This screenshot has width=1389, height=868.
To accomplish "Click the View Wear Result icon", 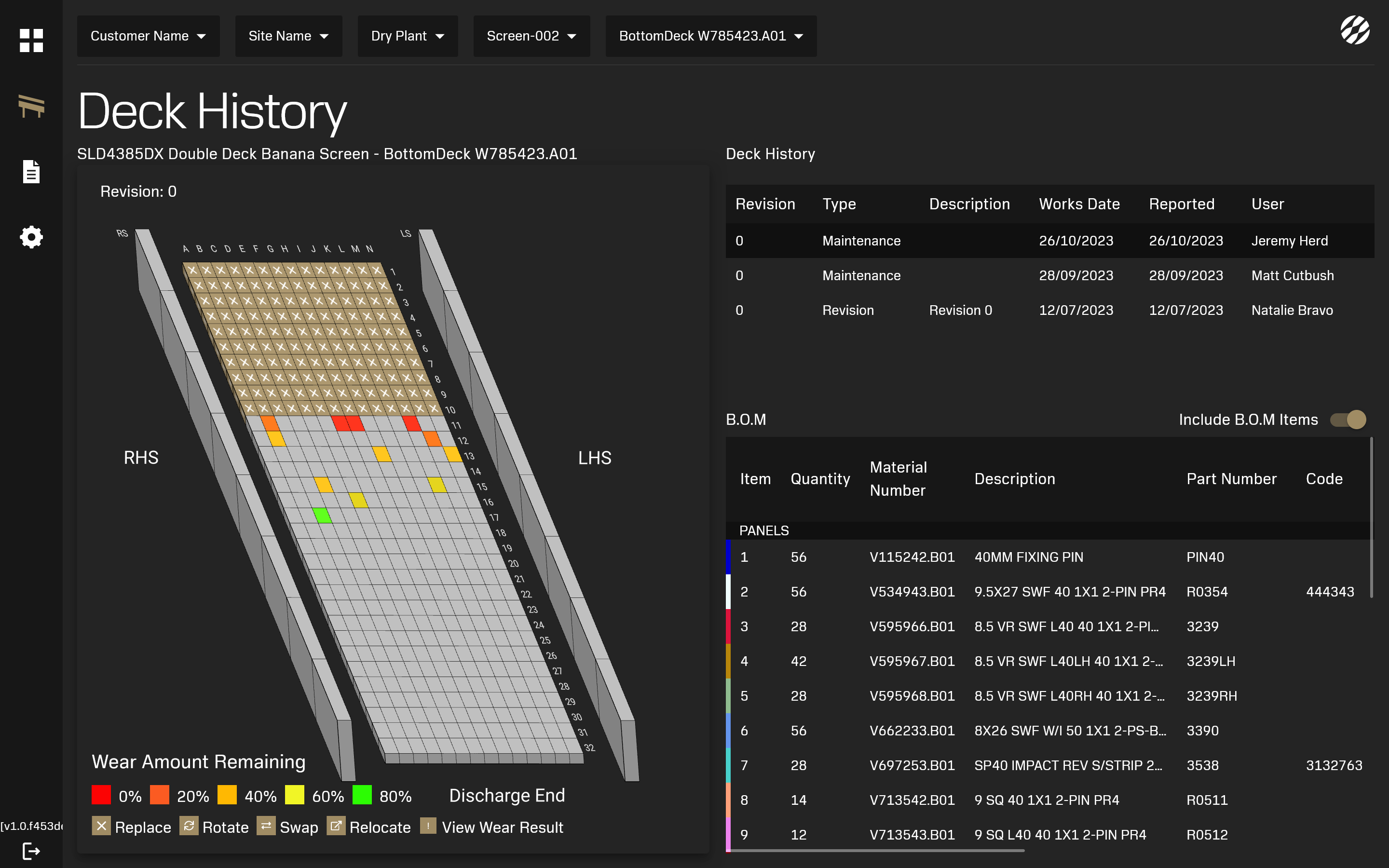I will pos(428,826).
